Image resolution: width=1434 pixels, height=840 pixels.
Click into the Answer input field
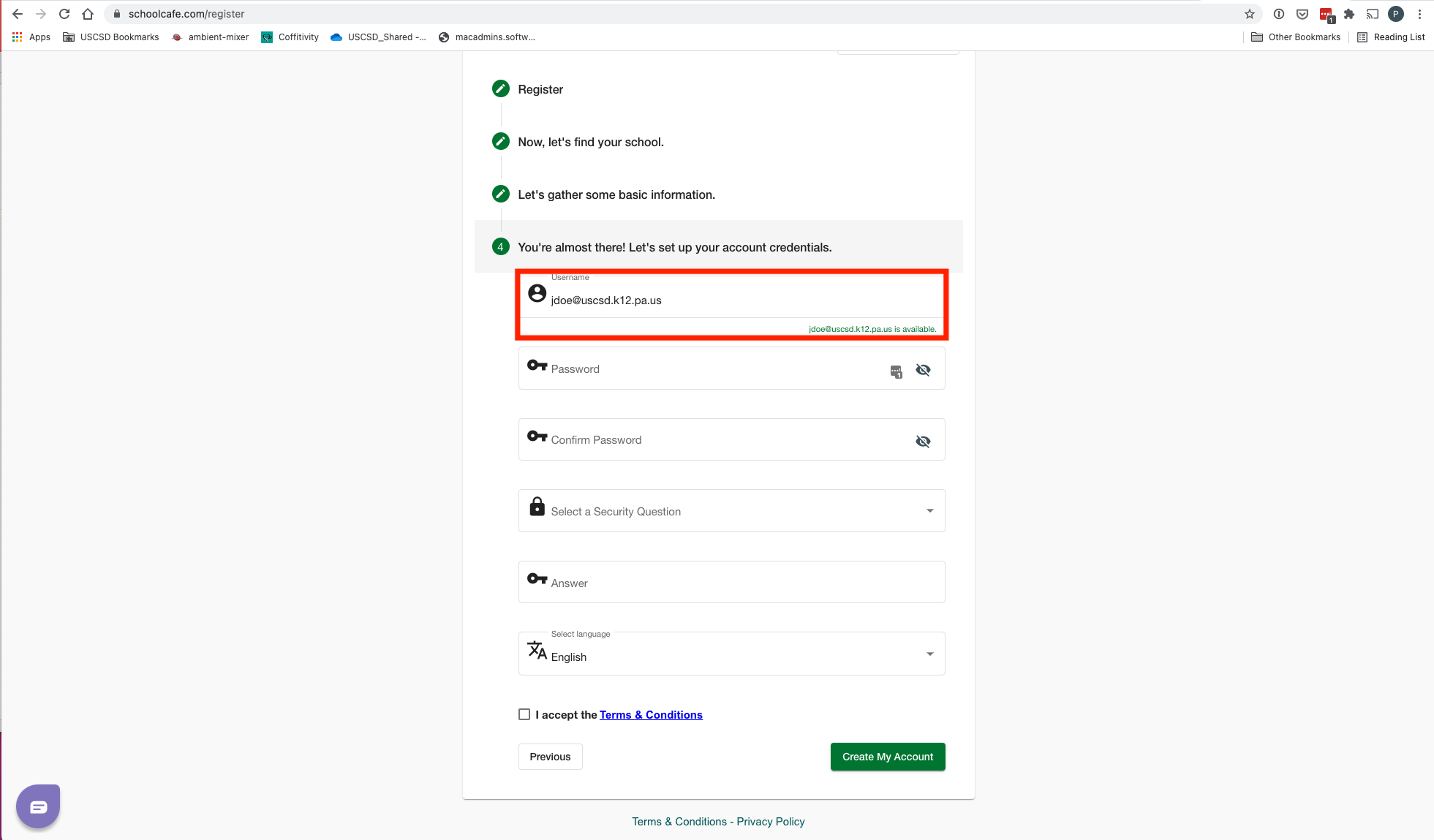[731, 583]
